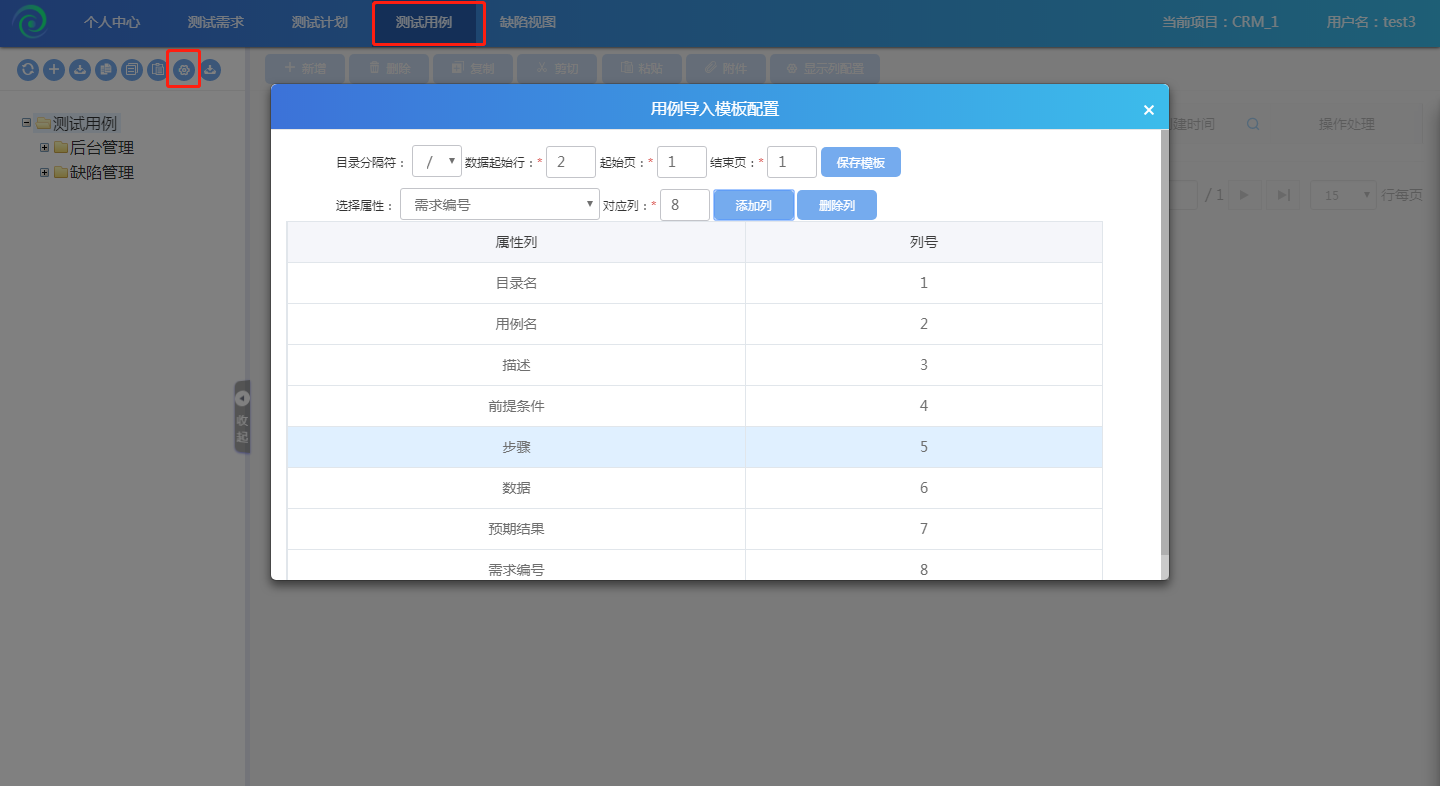
Task: Close the 用例导入模板配置 dialog with the X
Action: coord(1148,110)
